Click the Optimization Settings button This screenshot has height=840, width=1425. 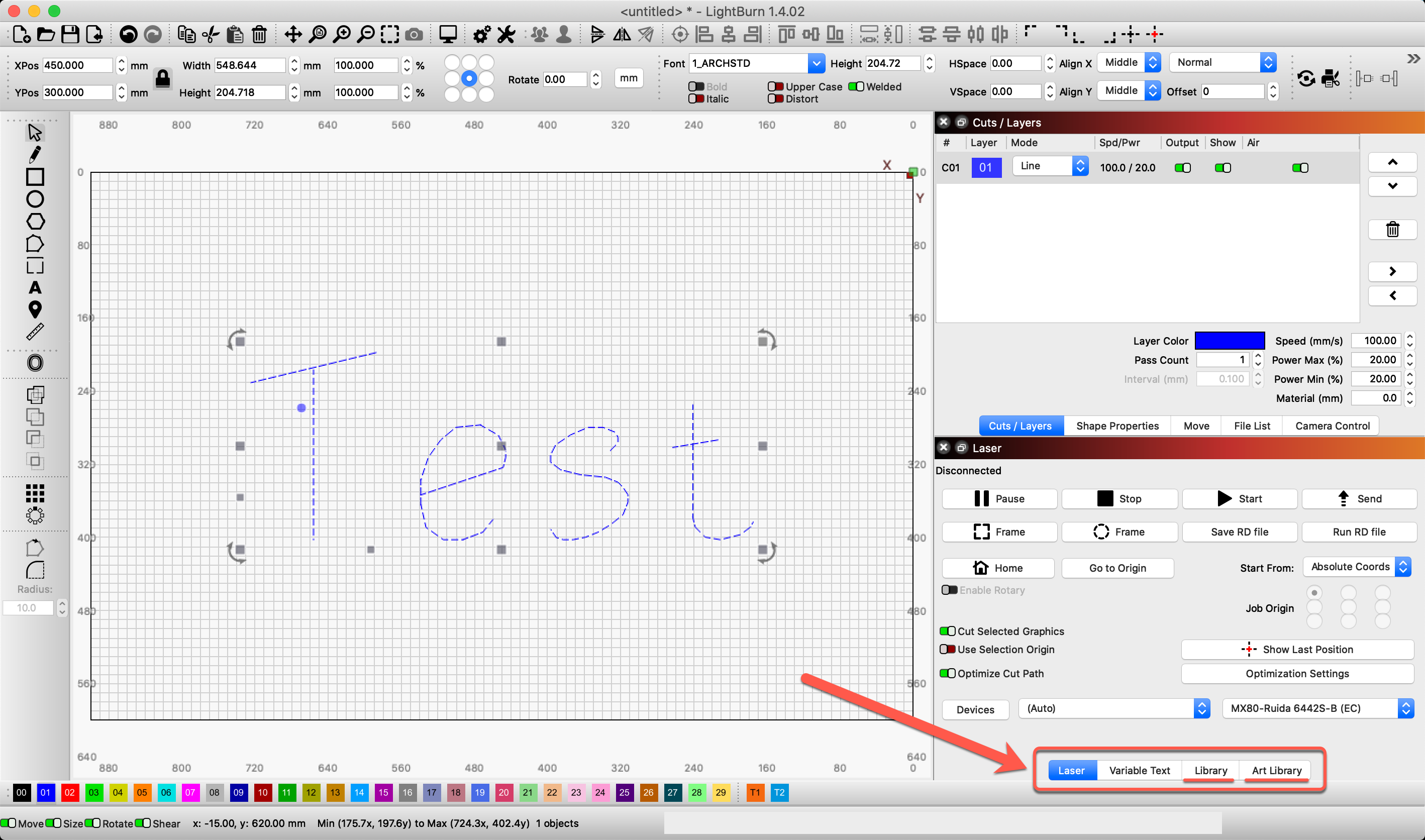(1297, 673)
